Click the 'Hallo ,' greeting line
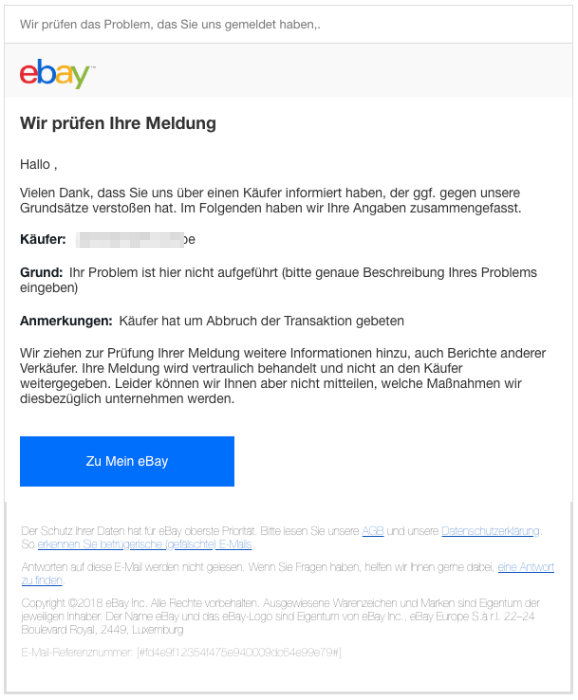This screenshot has width=578, height=700. [39, 165]
